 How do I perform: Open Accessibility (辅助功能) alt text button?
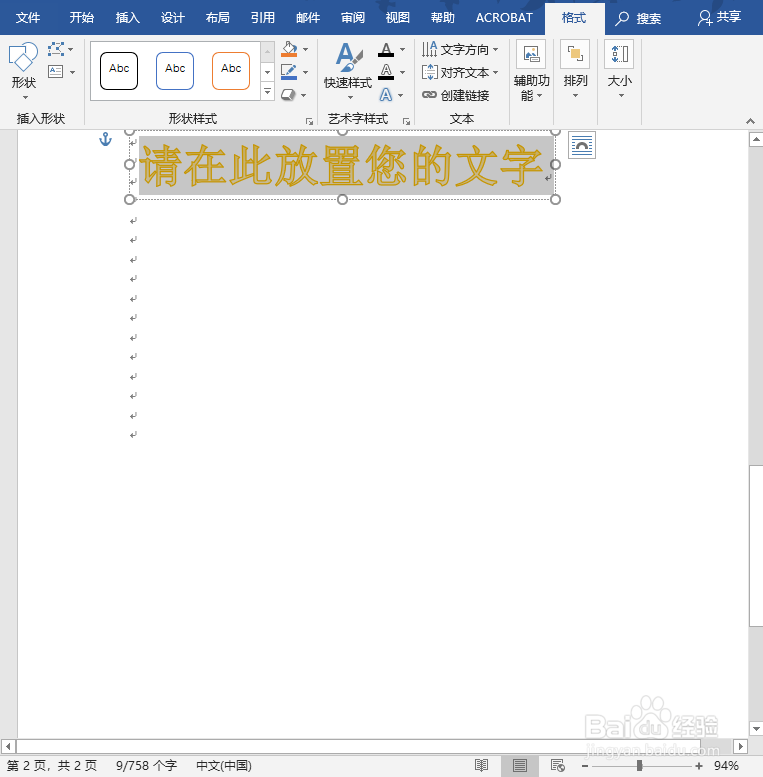[x=531, y=70]
